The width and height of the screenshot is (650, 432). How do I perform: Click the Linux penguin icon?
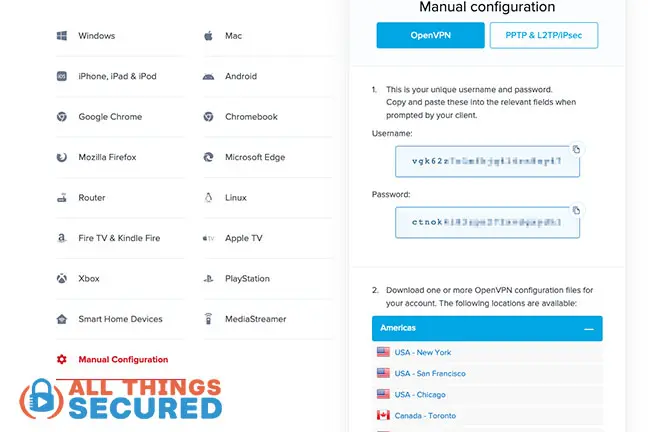point(208,198)
